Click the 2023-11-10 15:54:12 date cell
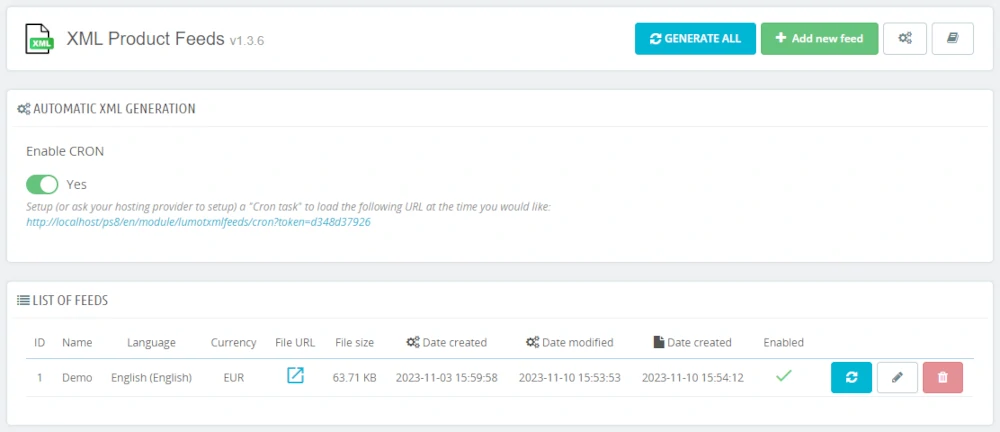Image resolution: width=1000 pixels, height=432 pixels. click(x=693, y=378)
